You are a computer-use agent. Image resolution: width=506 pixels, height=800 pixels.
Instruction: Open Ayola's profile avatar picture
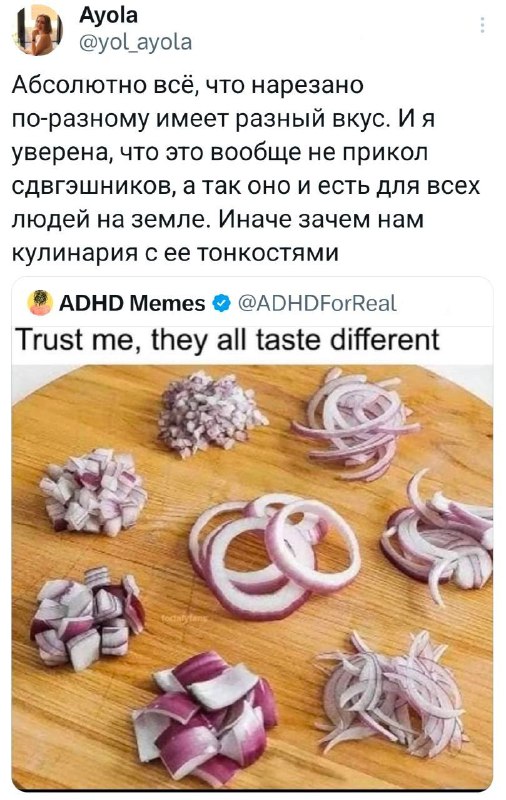(x=38, y=30)
